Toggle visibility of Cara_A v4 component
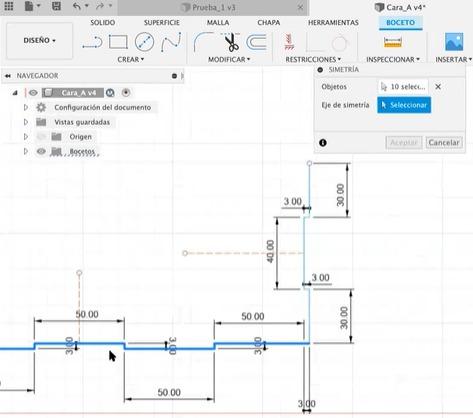This screenshot has height=418, width=473. [x=33, y=93]
